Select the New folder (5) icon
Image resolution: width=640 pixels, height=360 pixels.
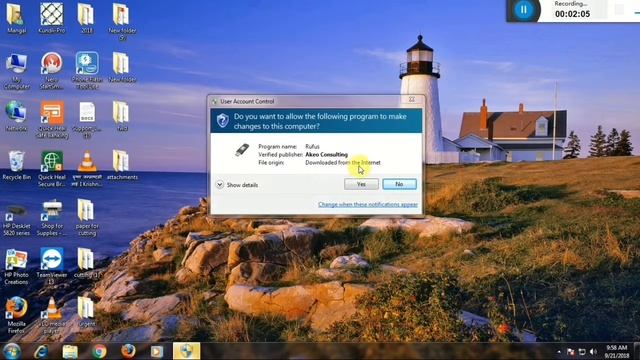point(122,22)
